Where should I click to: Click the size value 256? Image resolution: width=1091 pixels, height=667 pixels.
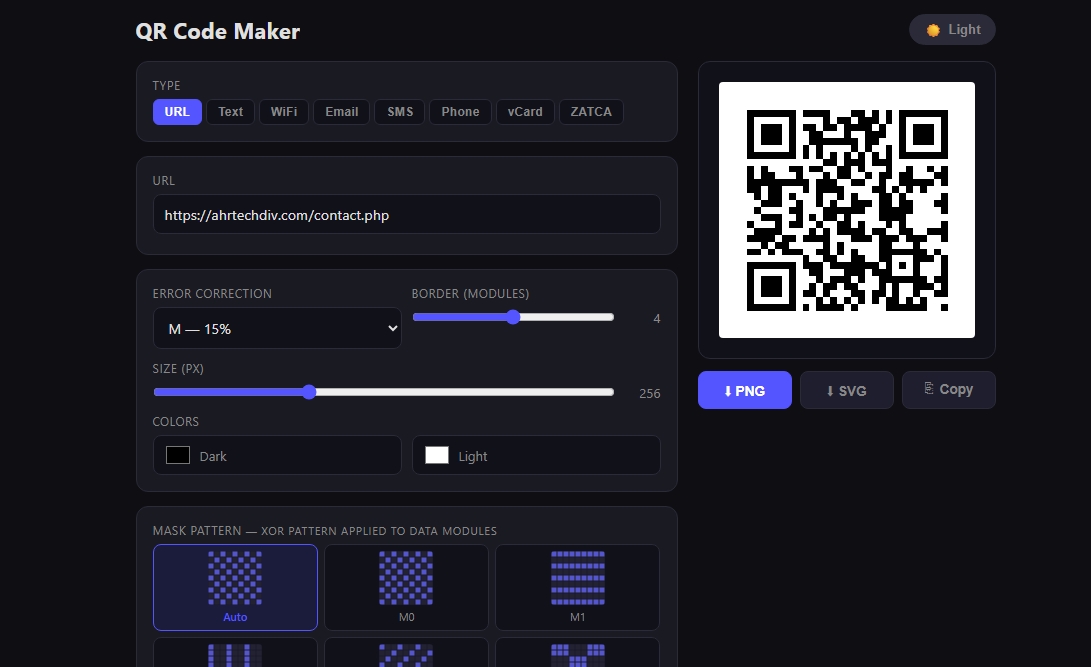pyautogui.click(x=650, y=394)
